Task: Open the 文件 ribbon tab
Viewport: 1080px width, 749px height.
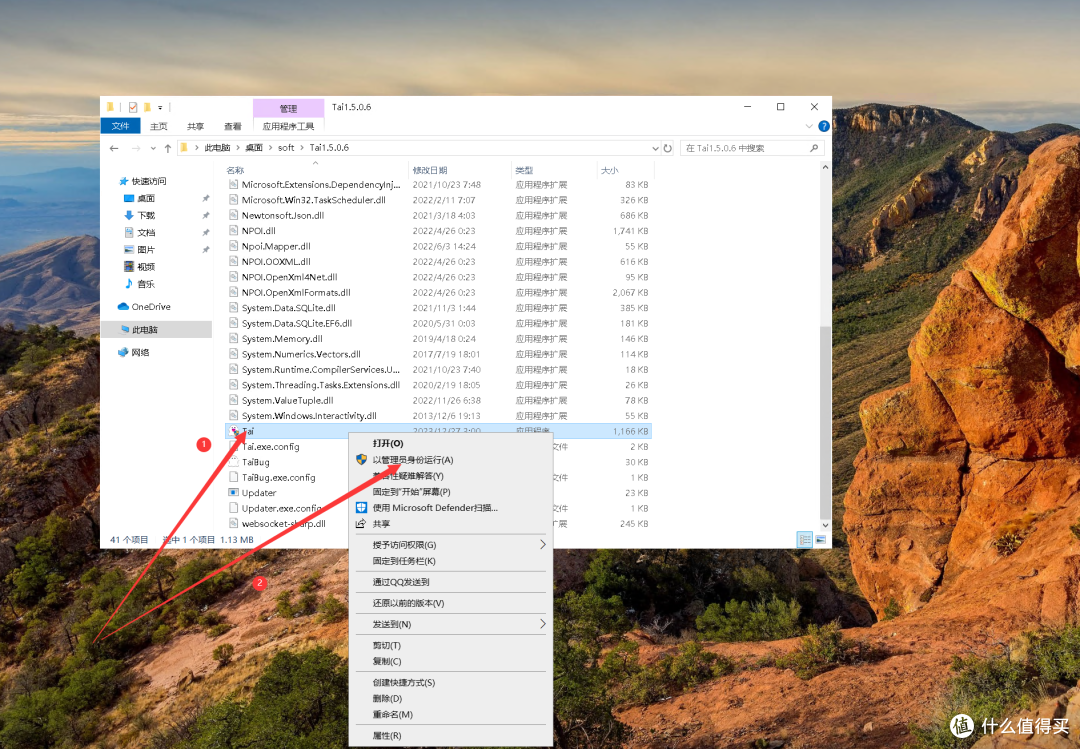Action: [x=121, y=126]
